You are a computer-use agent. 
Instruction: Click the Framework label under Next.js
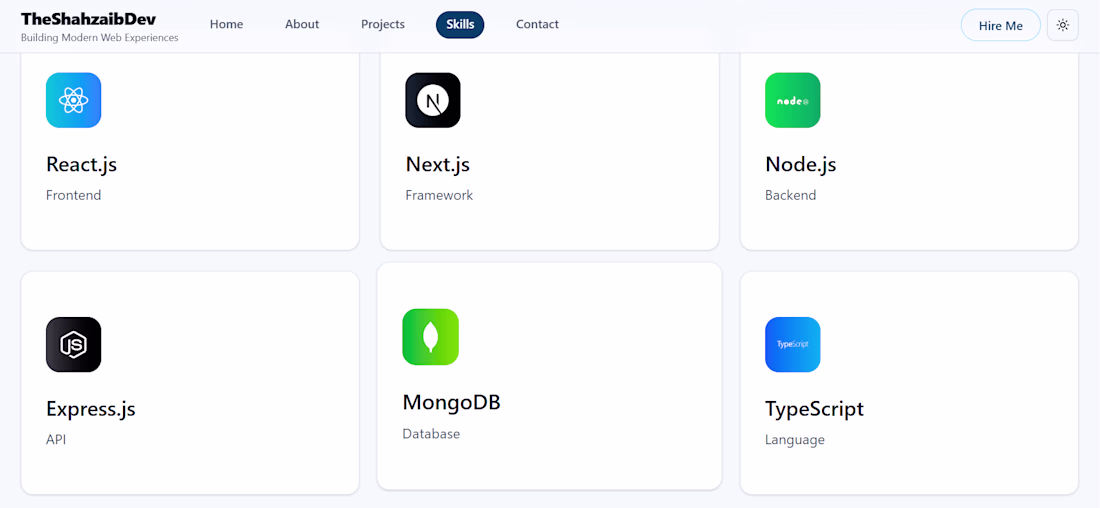pos(439,195)
